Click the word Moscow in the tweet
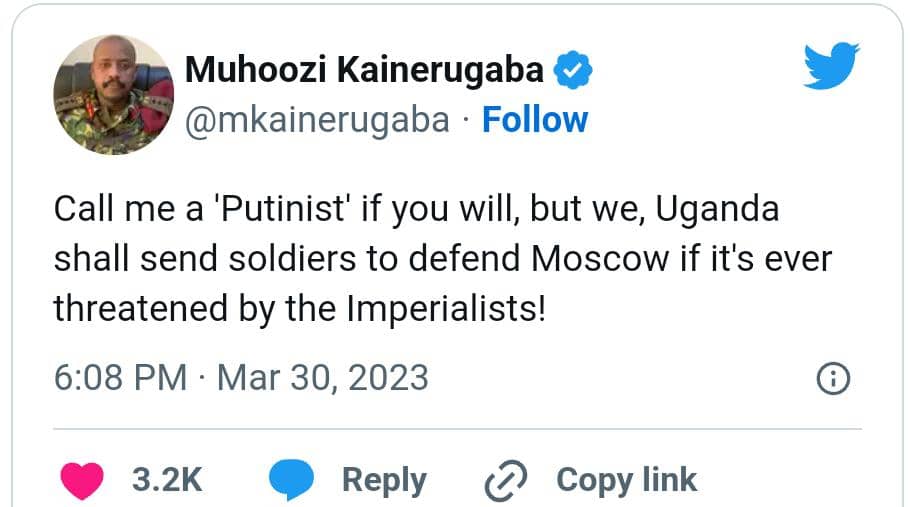The width and height of the screenshot is (910, 507). point(599,260)
